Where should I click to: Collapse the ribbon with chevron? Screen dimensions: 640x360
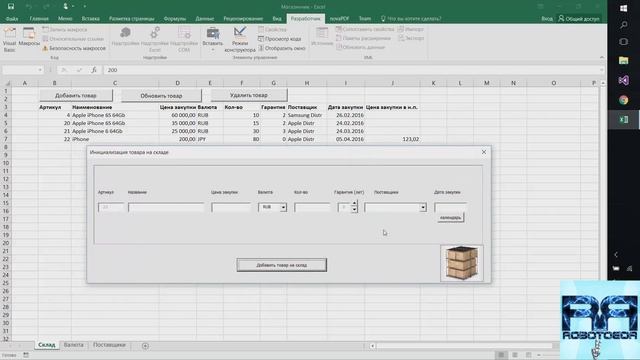tap(602, 58)
